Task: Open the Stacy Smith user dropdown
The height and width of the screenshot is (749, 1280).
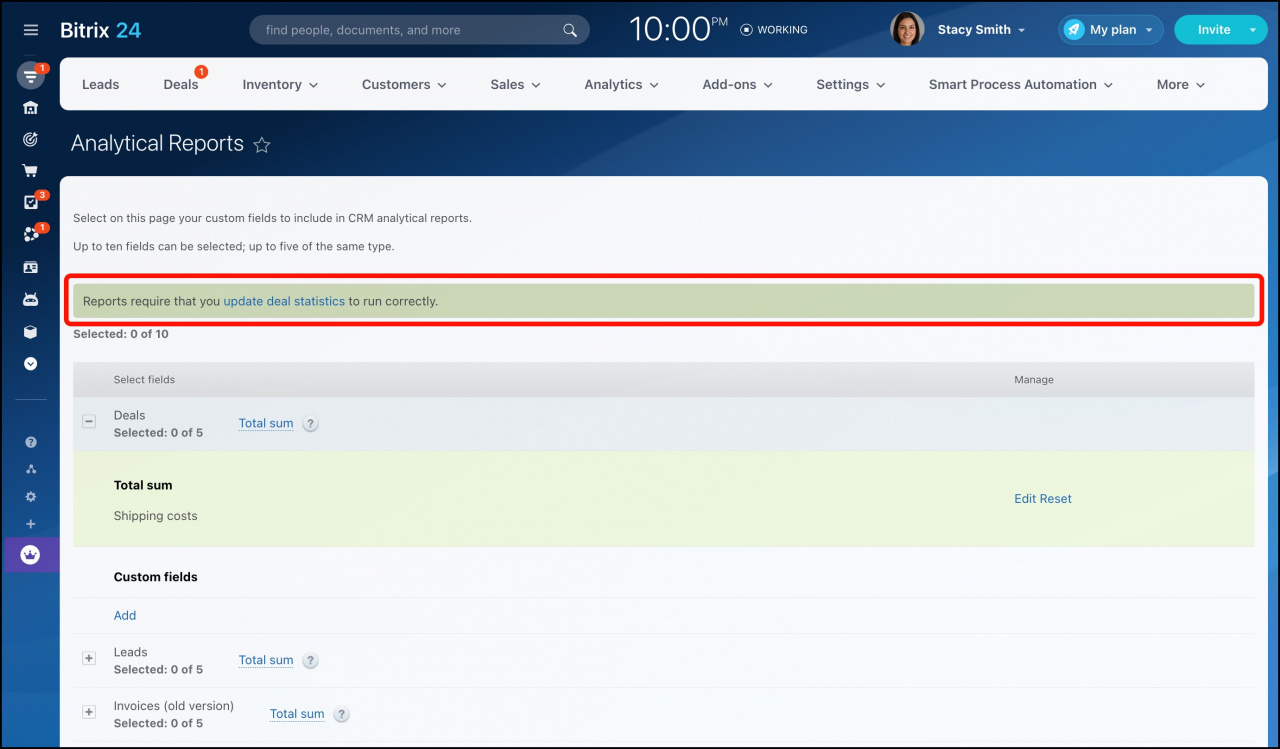Action: (981, 30)
